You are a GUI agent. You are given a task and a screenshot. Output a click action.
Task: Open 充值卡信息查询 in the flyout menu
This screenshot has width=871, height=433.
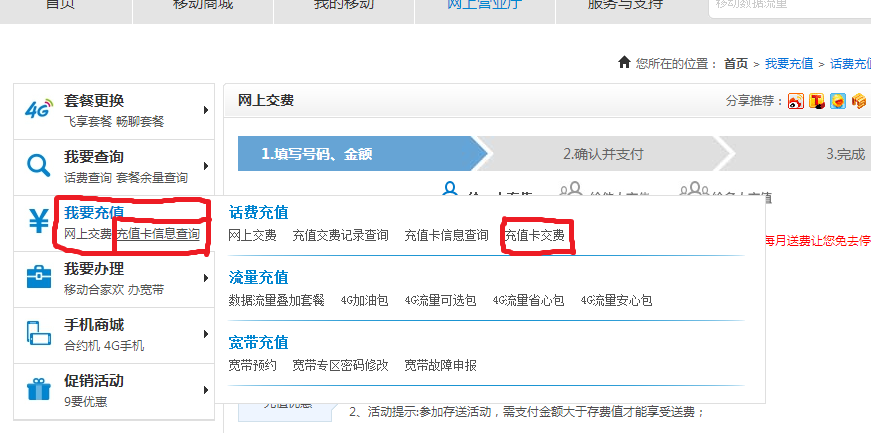[x=446, y=235]
